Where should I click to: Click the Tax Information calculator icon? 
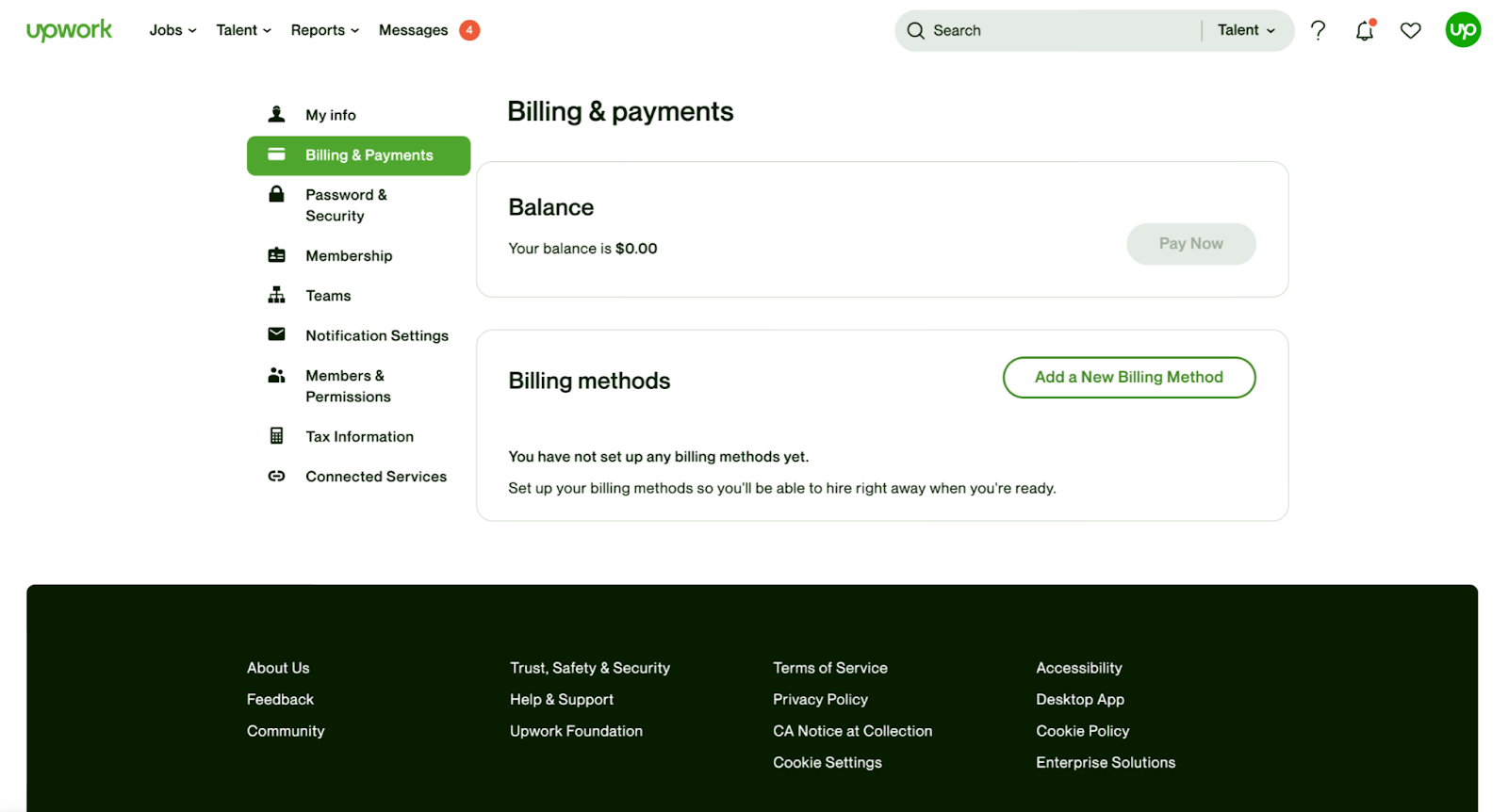pos(276,436)
